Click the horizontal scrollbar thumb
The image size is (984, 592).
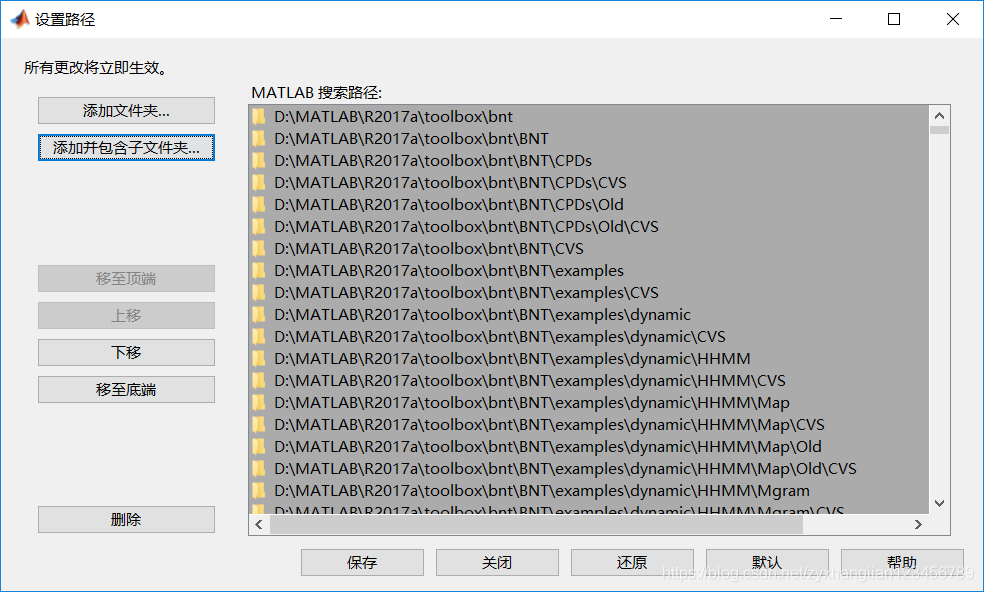pos(537,524)
